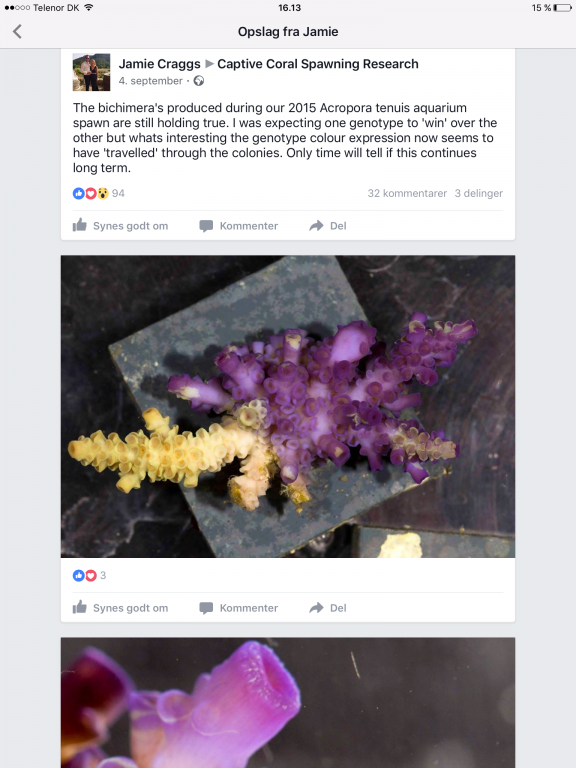View the 94 reactions on post
576x768 pixels.
pyautogui.click(x=98, y=193)
